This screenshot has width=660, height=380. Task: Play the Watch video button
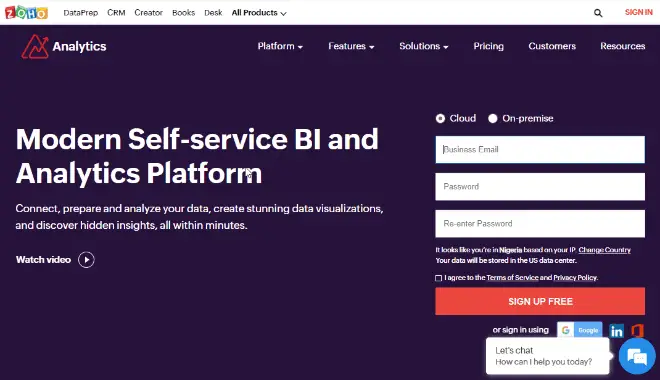86,260
